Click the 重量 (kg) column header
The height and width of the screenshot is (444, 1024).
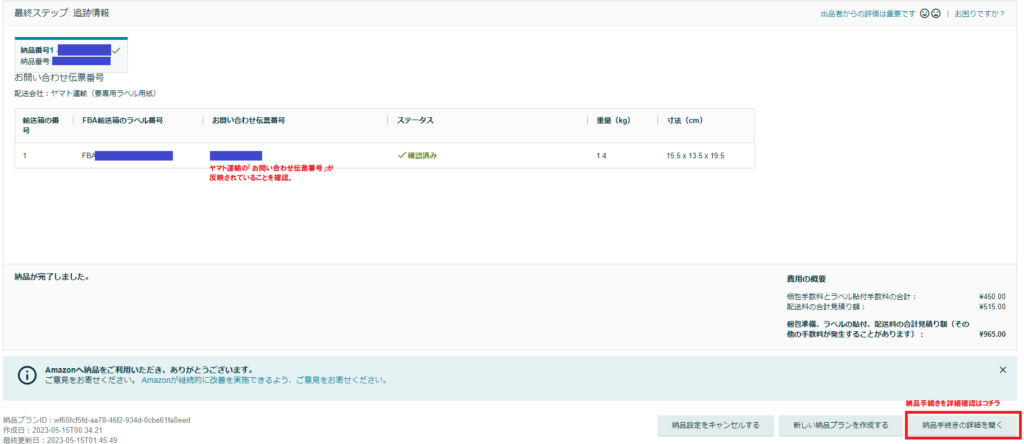(x=614, y=121)
